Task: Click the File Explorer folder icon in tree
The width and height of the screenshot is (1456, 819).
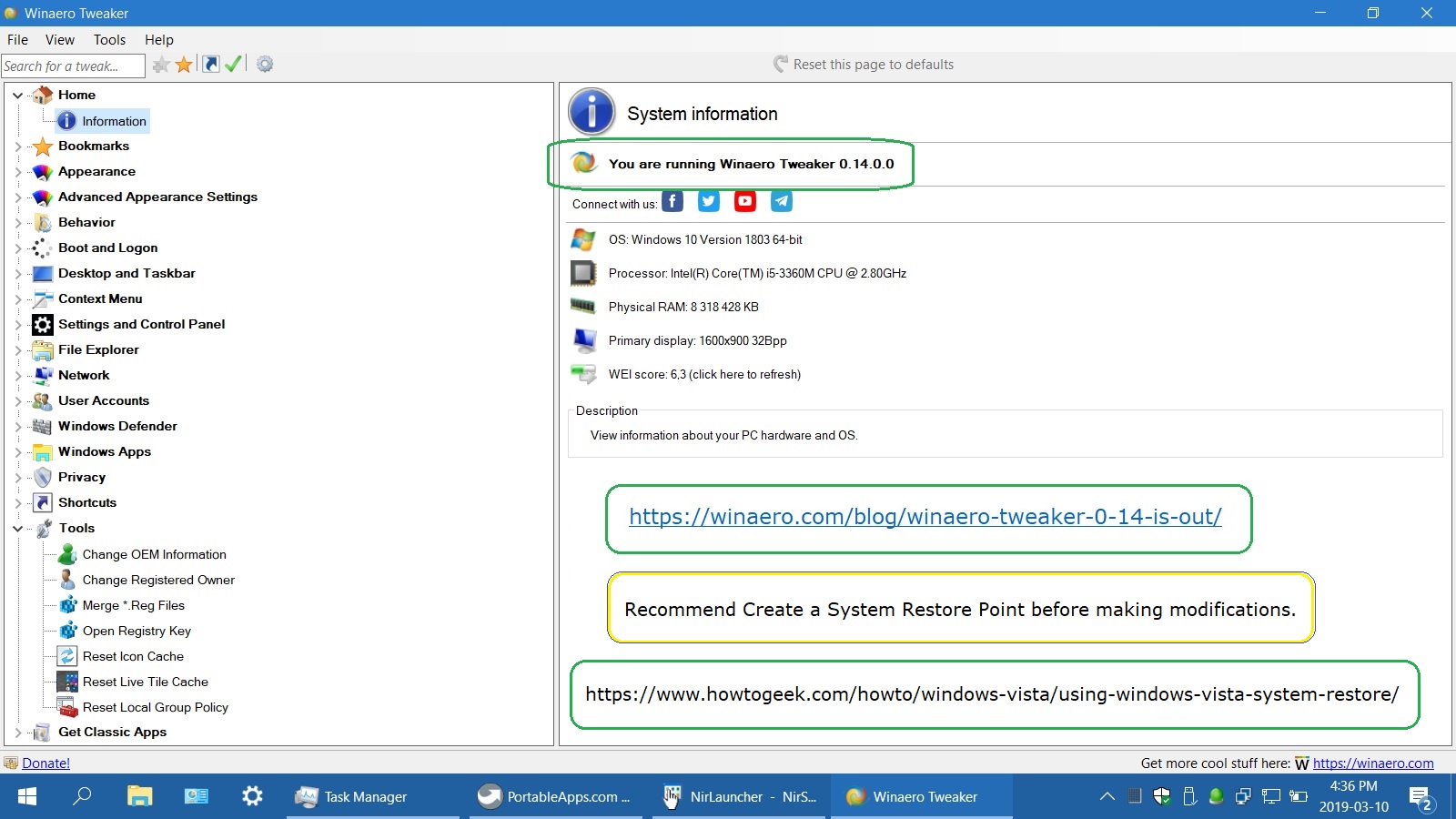Action: pyautogui.click(x=42, y=349)
